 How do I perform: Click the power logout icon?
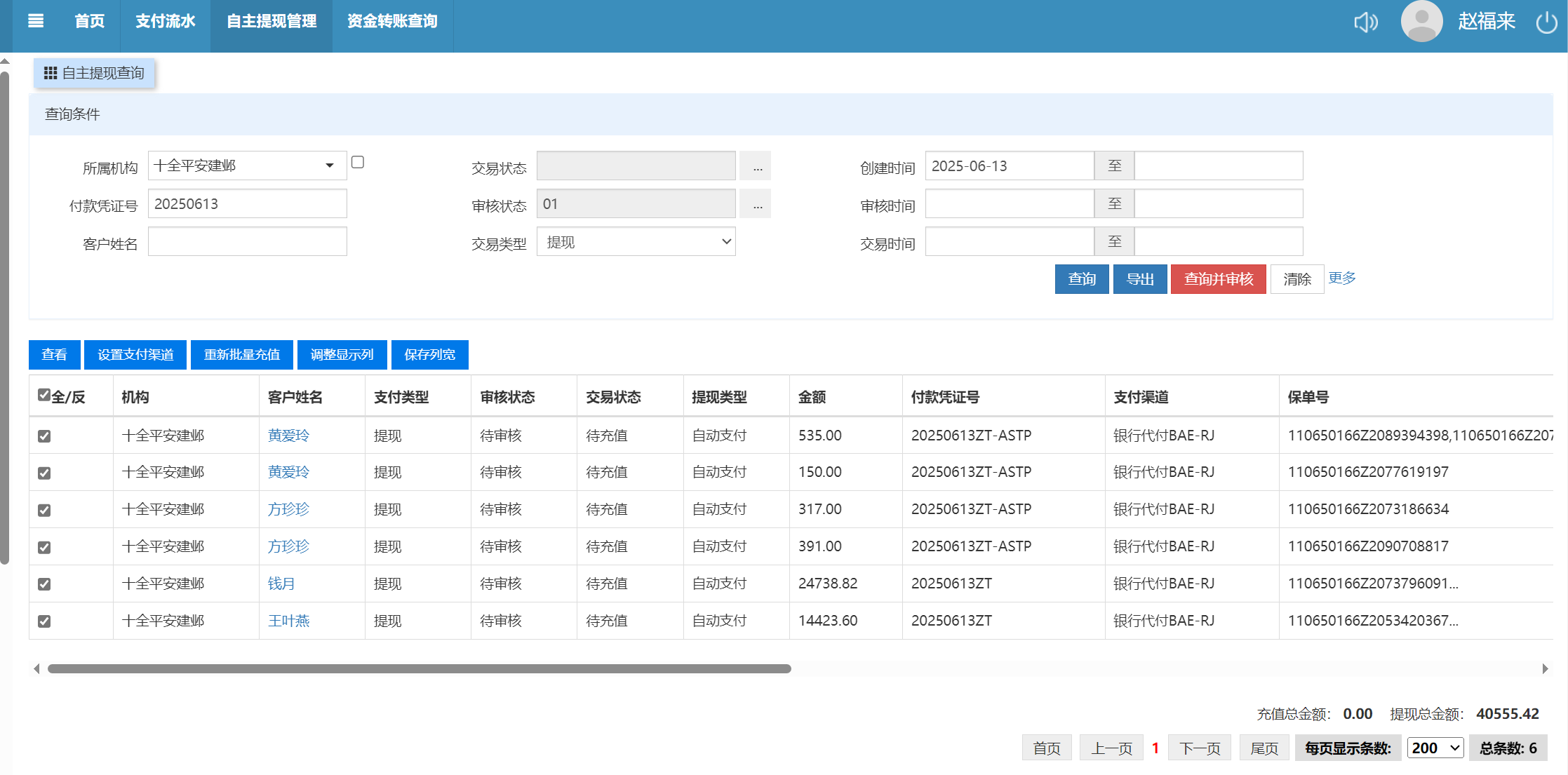tap(1546, 22)
